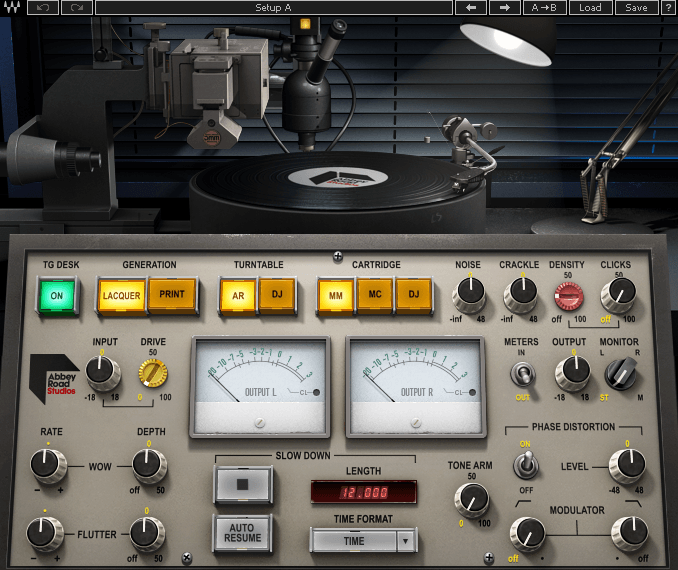Select AR turntable
Screen dimensions: 678x570
[x=238, y=296]
